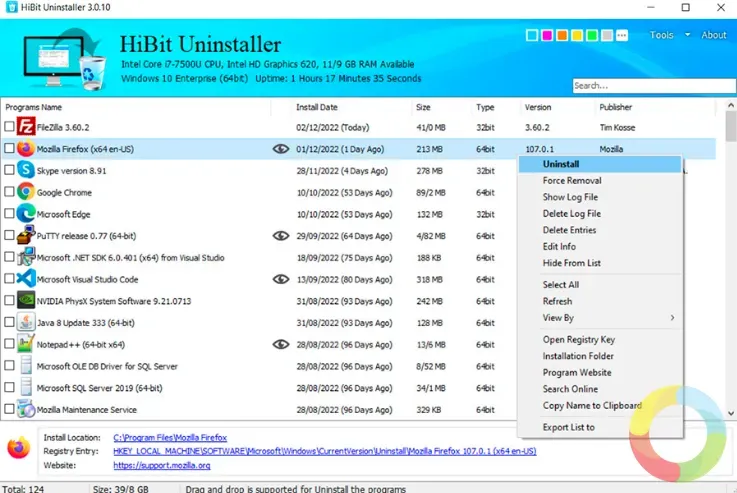Click the SQL Server 2019 icon
The width and height of the screenshot is (737, 493).
[x=26, y=387]
